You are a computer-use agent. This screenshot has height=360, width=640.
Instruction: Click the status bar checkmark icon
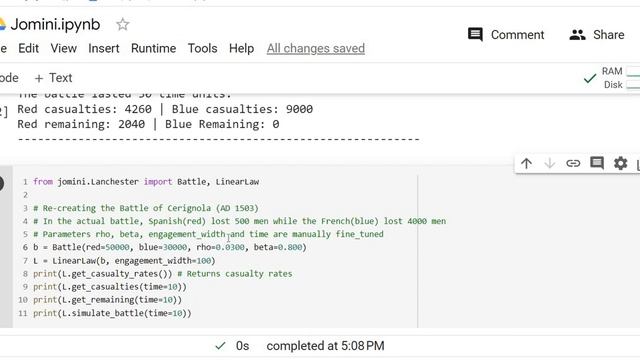pos(220,346)
